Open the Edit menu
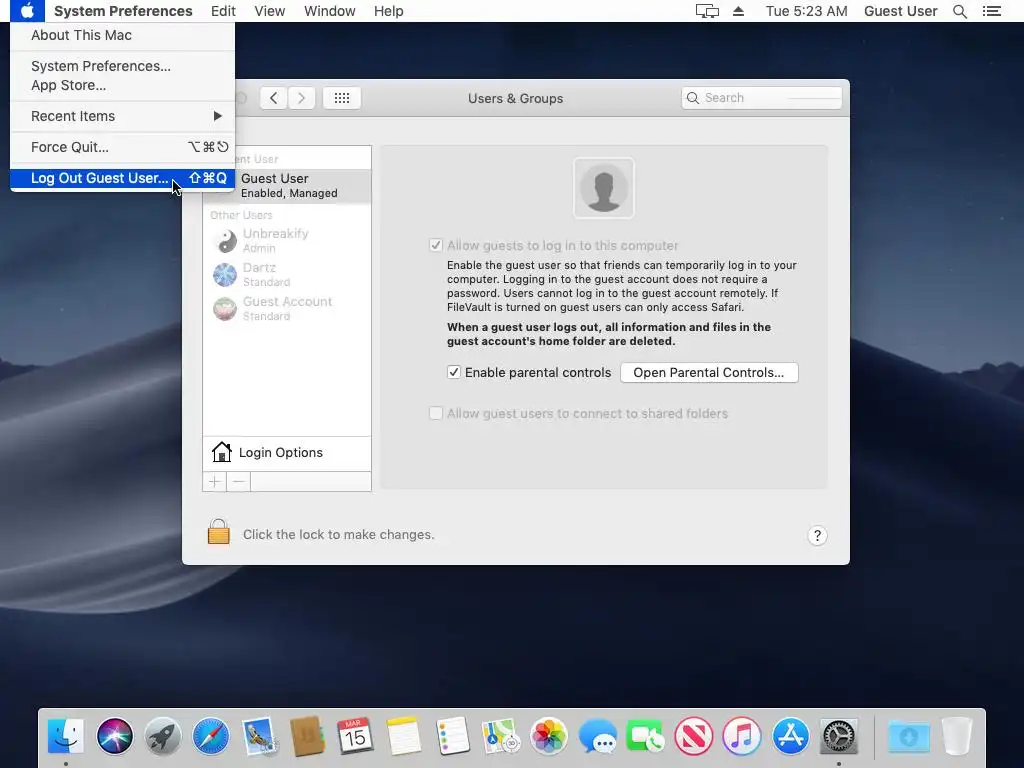The width and height of the screenshot is (1024, 768). [223, 11]
